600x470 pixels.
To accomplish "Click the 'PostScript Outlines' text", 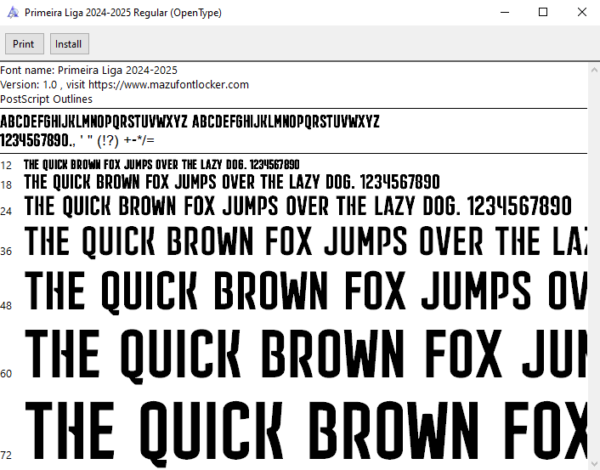I will click(46, 99).
